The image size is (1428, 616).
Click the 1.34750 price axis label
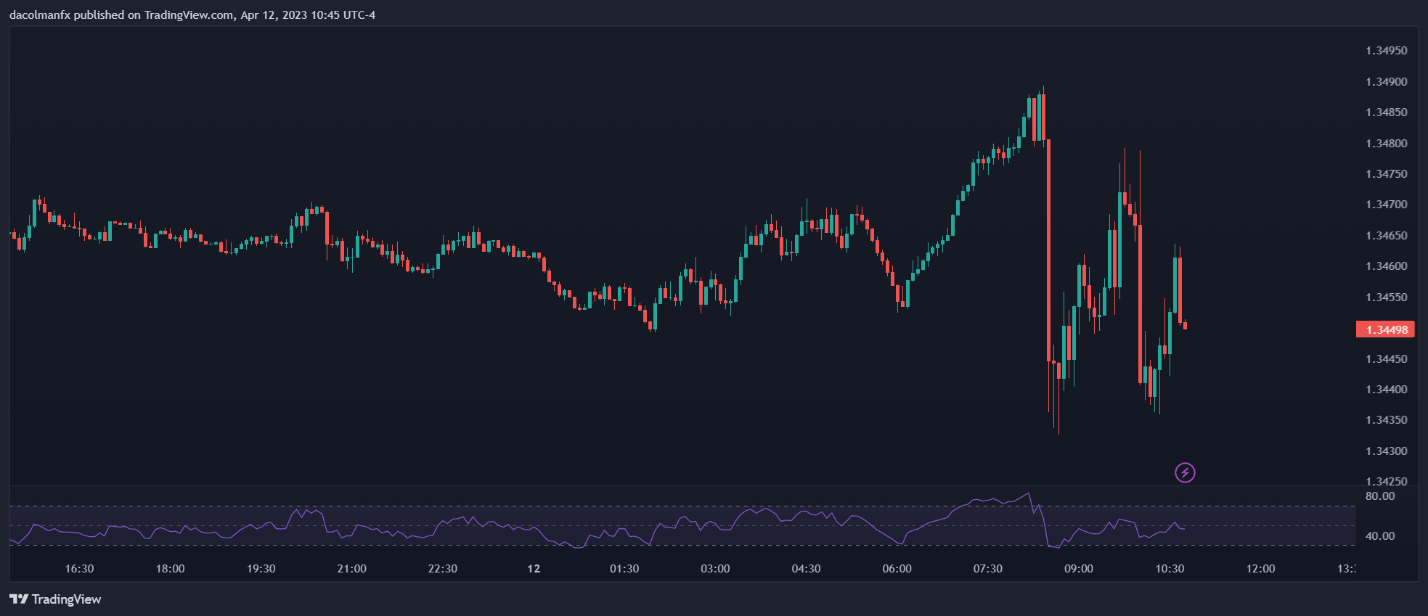(1386, 174)
